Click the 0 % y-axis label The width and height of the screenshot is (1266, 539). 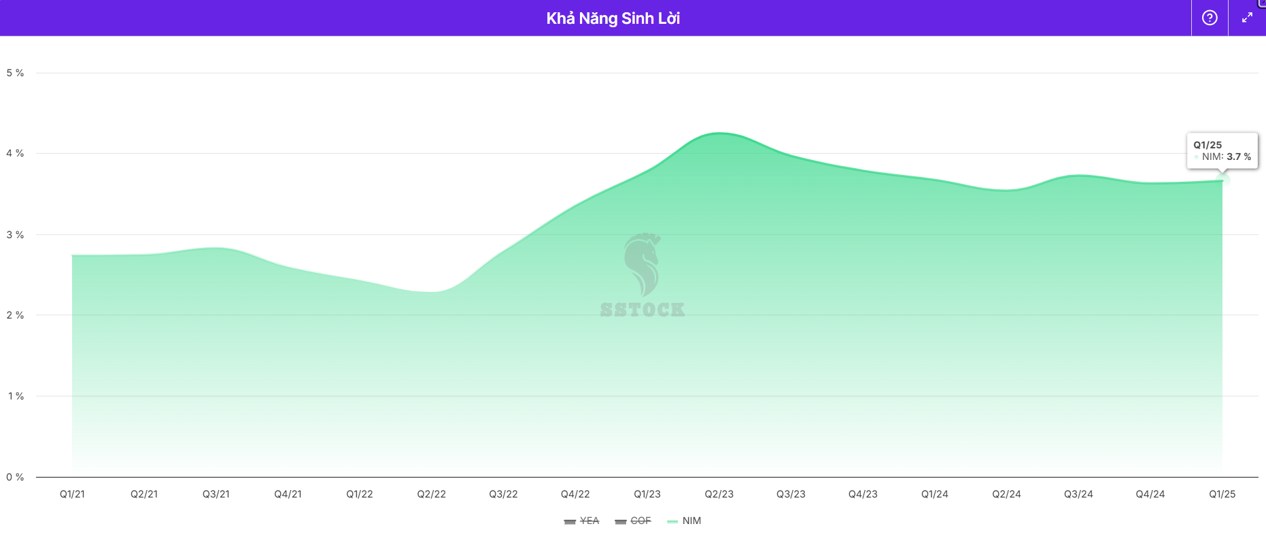[x=15, y=477]
